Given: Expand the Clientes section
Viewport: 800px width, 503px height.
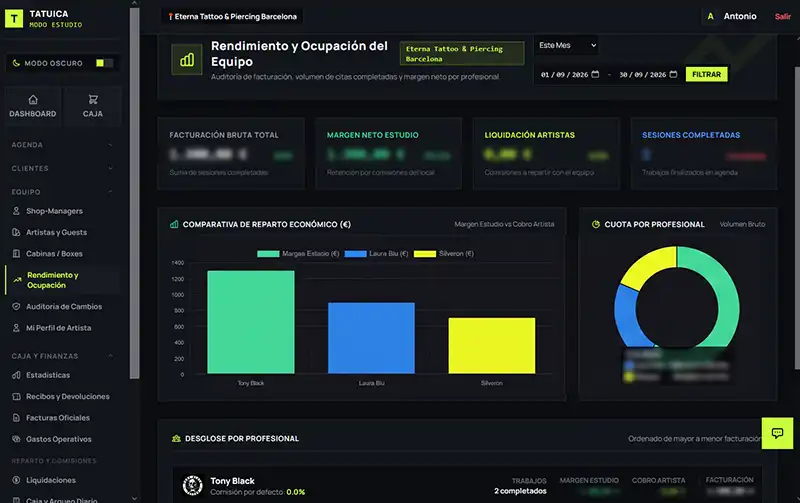Looking at the screenshot, I should (x=62, y=168).
